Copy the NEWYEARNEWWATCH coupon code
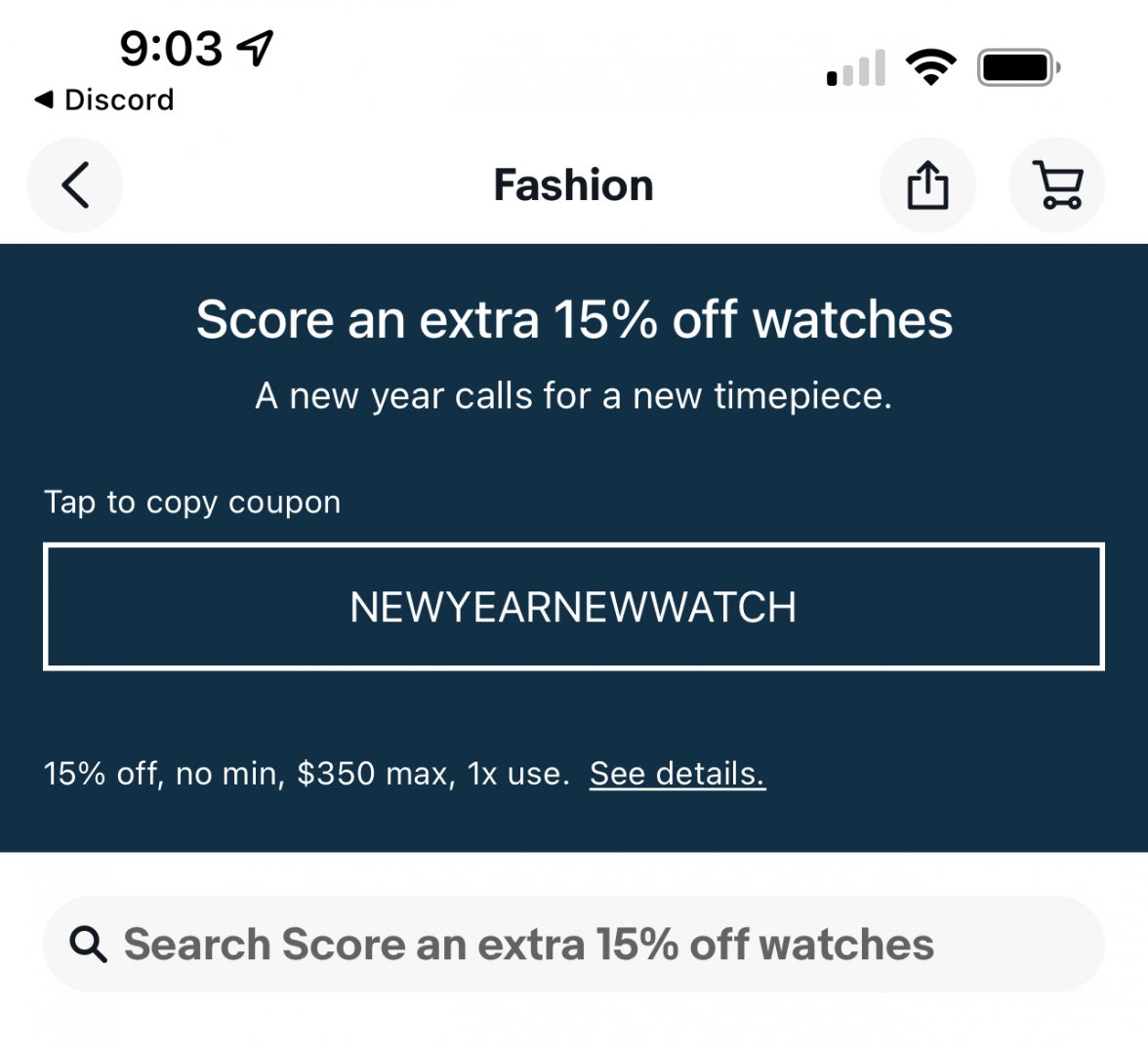This screenshot has height=1047, width=1148. click(573, 607)
